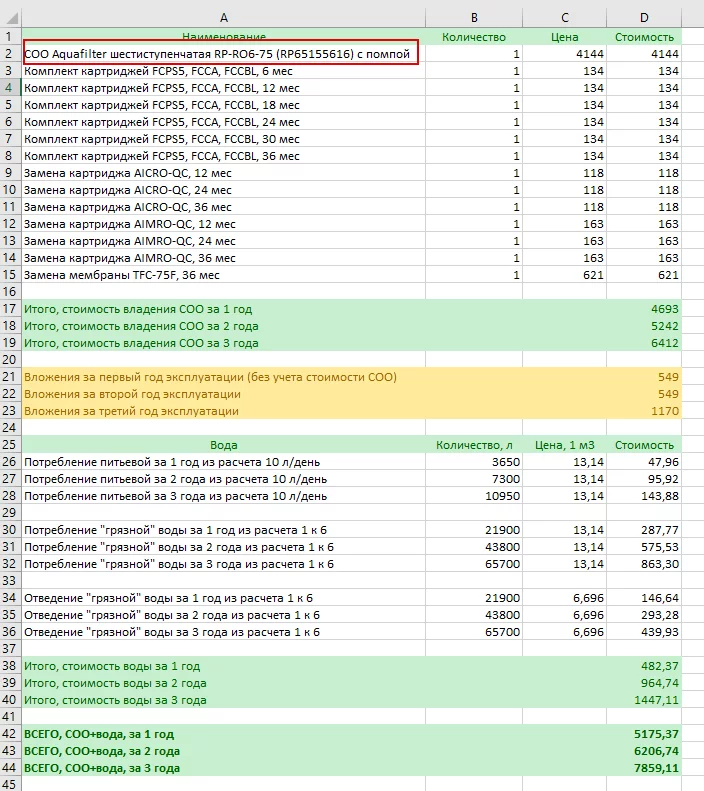Click cost 439,93 in row 36

(x=644, y=632)
